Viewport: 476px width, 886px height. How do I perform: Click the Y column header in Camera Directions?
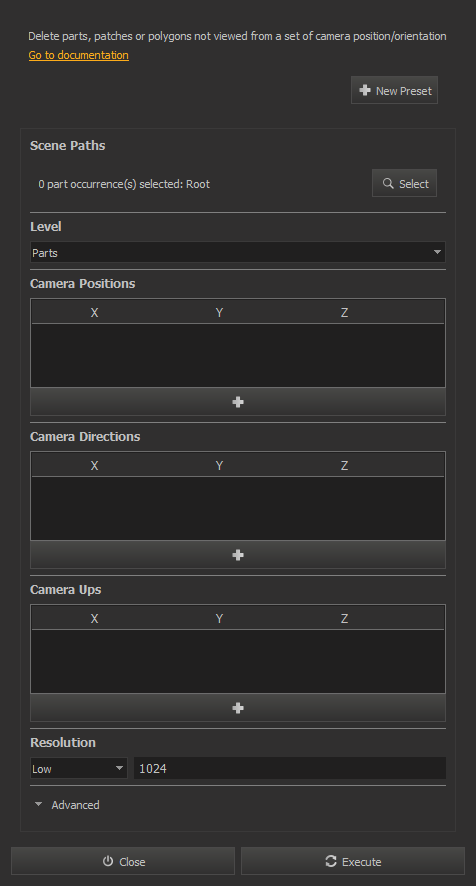[x=219, y=466]
